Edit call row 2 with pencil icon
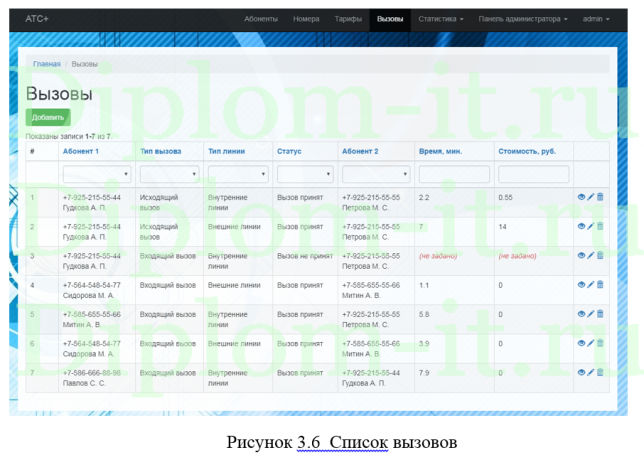 591,226
